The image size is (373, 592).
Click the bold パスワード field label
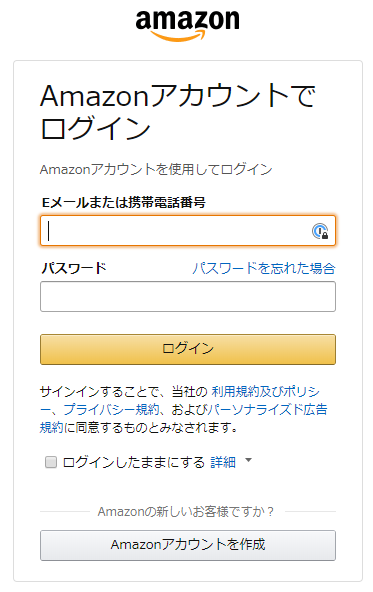(74, 268)
